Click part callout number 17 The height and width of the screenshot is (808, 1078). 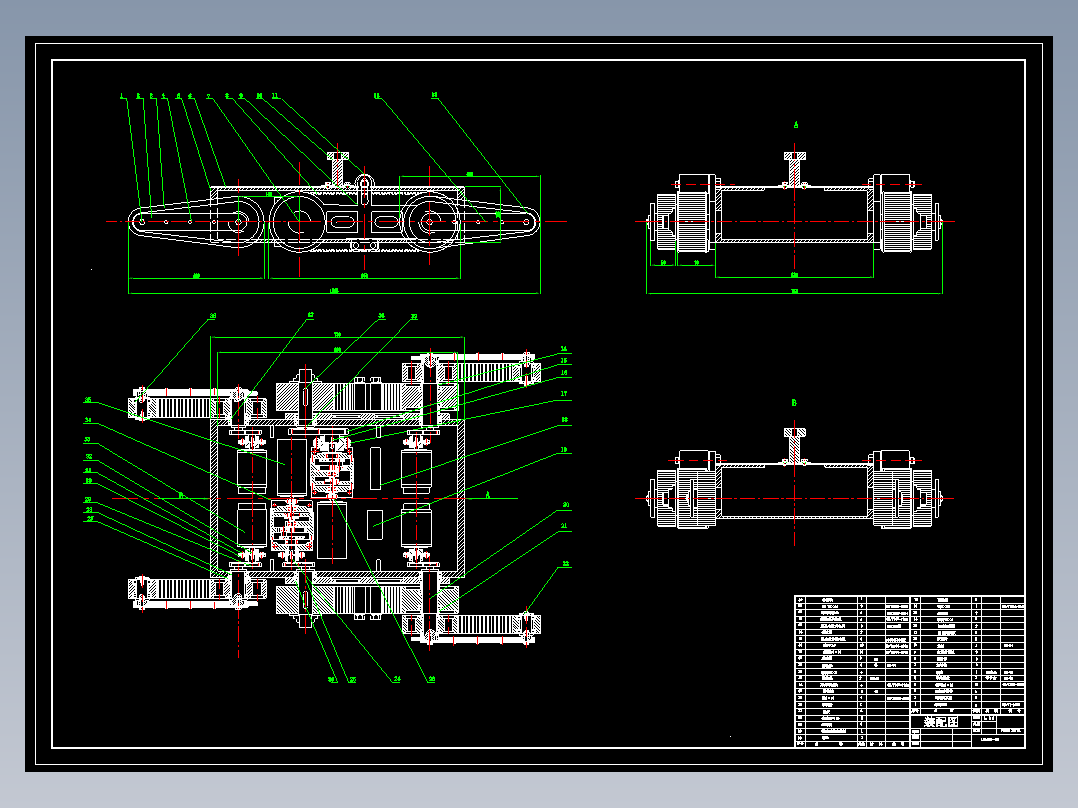coord(564,394)
